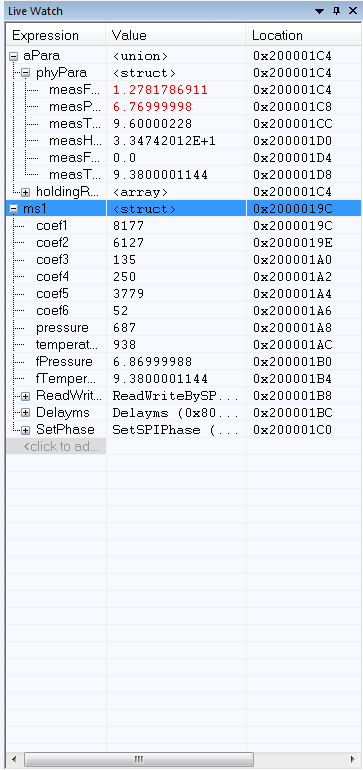This screenshot has width=363, height=770.
Task: Click the coef2 value 6127
Action: click(x=128, y=243)
